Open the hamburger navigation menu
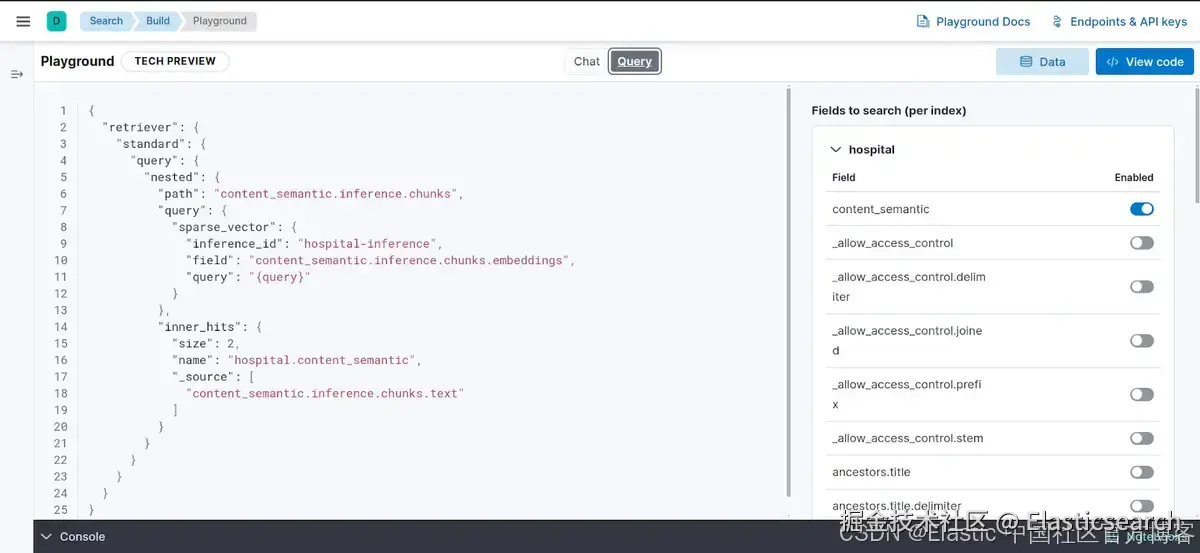The image size is (1200, 553). point(23,21)
